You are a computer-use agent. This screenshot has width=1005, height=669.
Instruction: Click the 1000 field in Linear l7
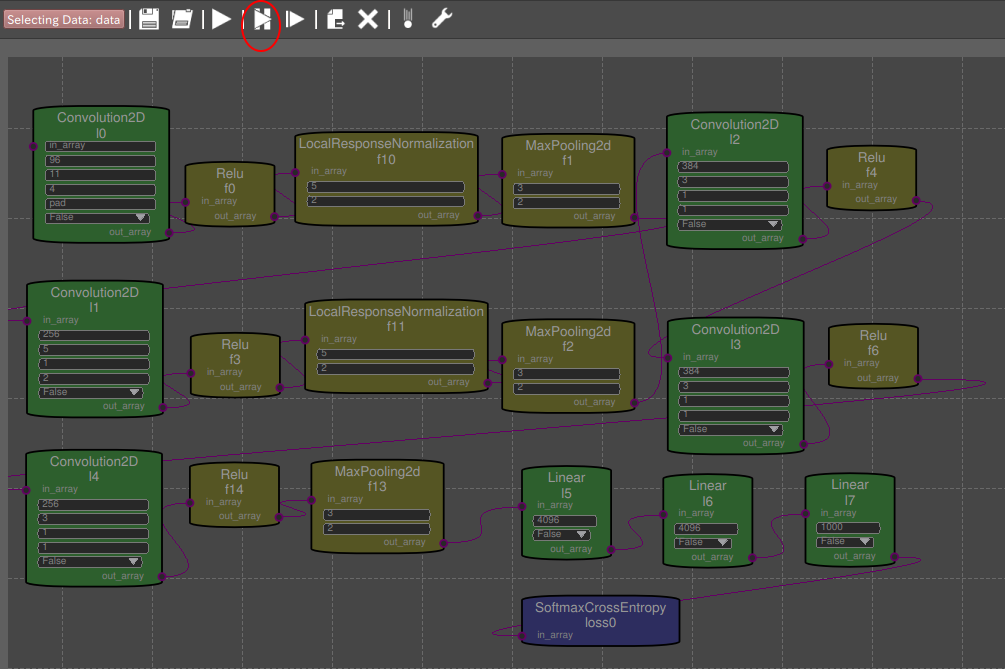[848, 527]
